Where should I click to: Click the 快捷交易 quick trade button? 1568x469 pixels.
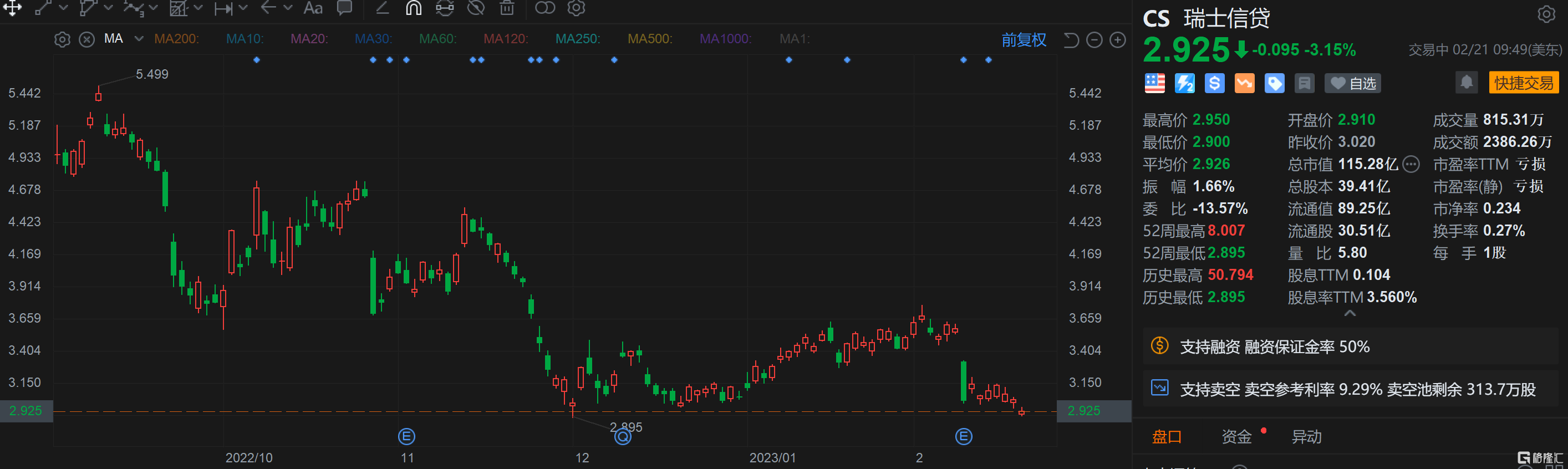pyautogui.click(x=1524, y=83)
